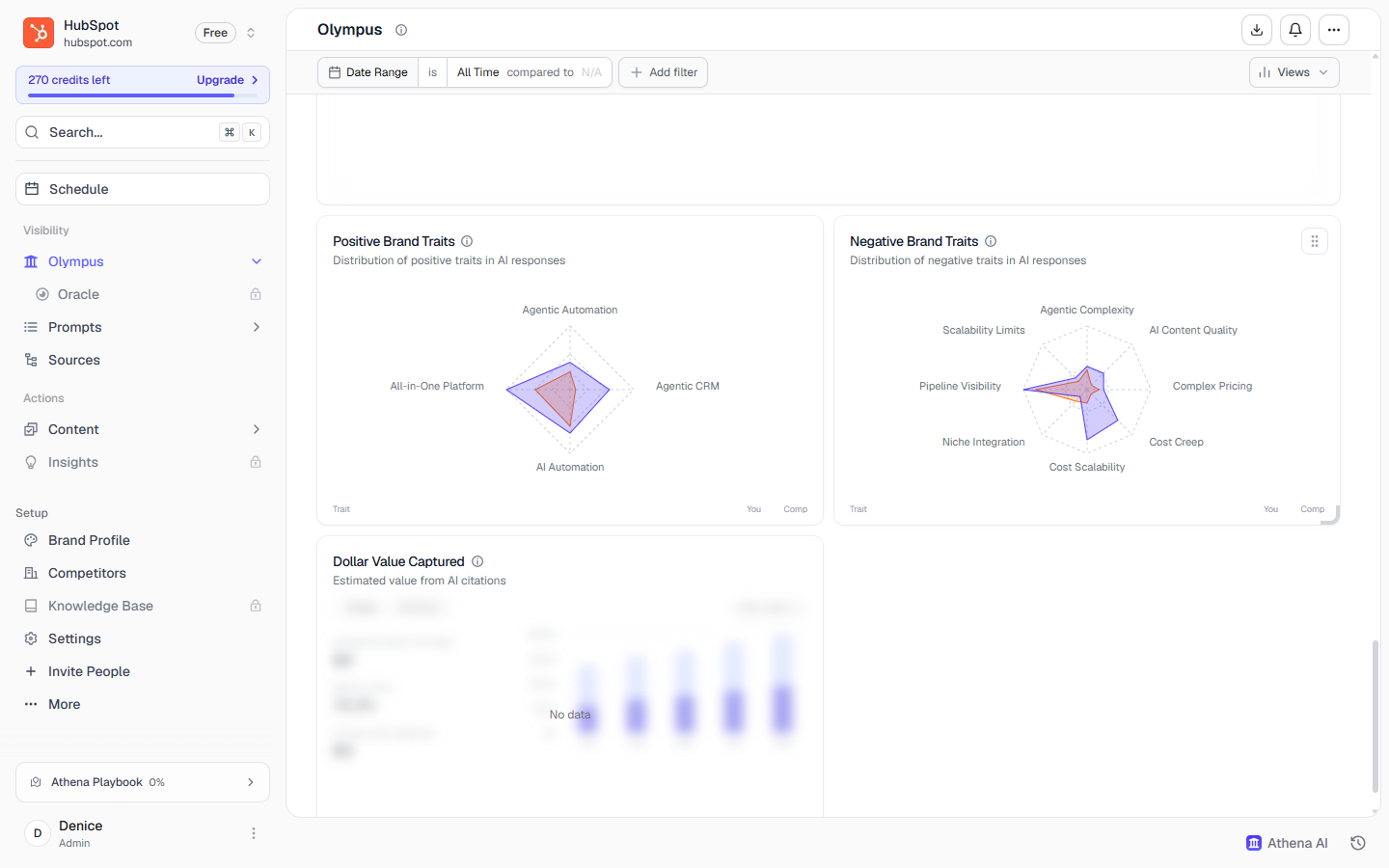Open the Oracle sidebar item

click(143, 294)
